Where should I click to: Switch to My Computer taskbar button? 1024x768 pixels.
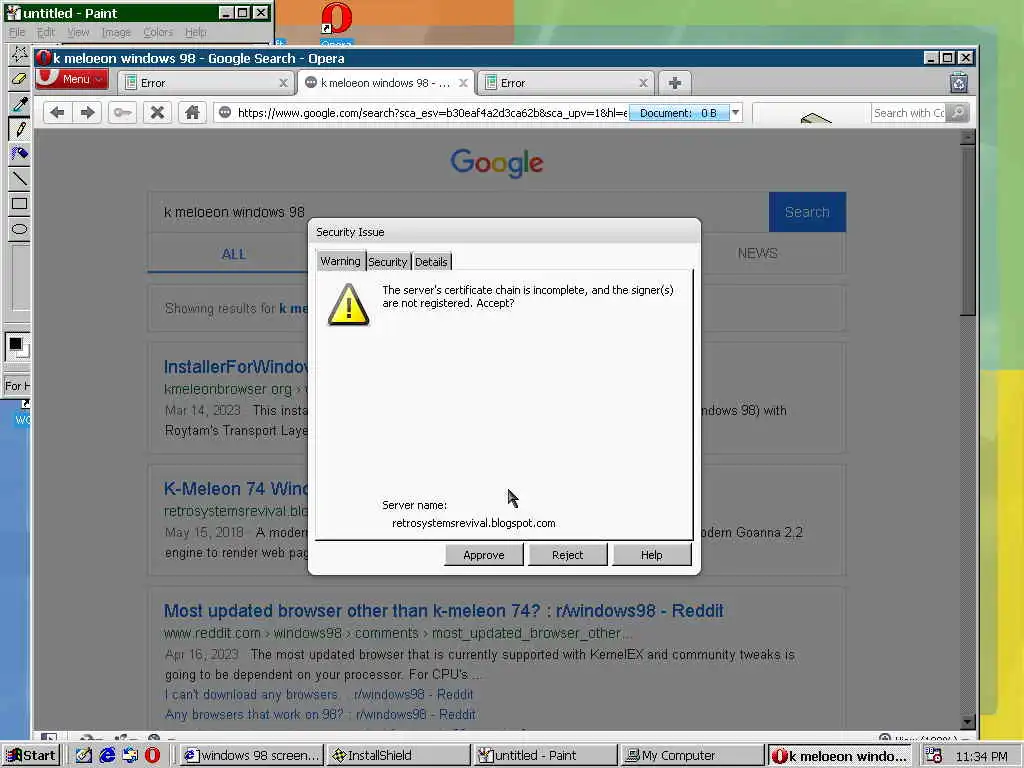pyautogui.click(x=692, y=756)
